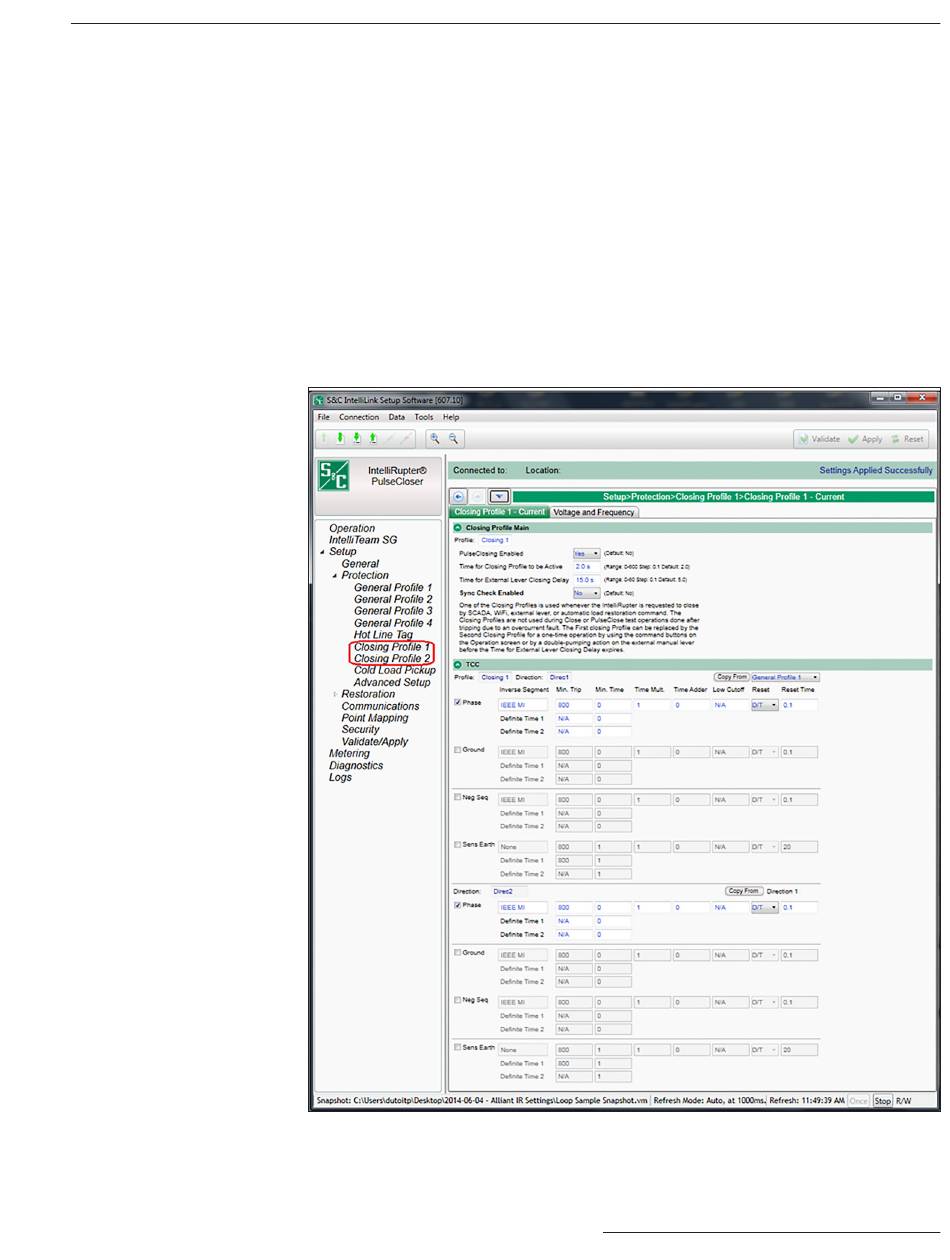Image resolution: width=950 pixels, height=1260 pixels.
Task: Select Operation in the navigation tree
Action: [x=352, y=528]
